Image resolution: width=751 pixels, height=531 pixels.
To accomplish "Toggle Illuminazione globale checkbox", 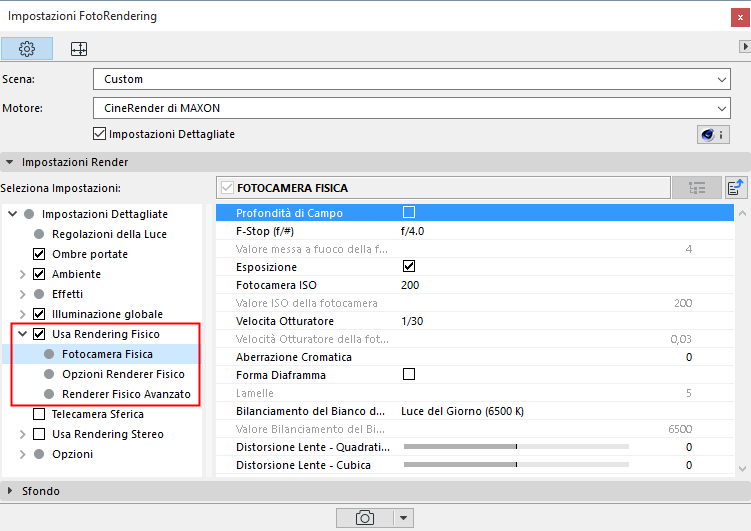I will coord(39,314).
